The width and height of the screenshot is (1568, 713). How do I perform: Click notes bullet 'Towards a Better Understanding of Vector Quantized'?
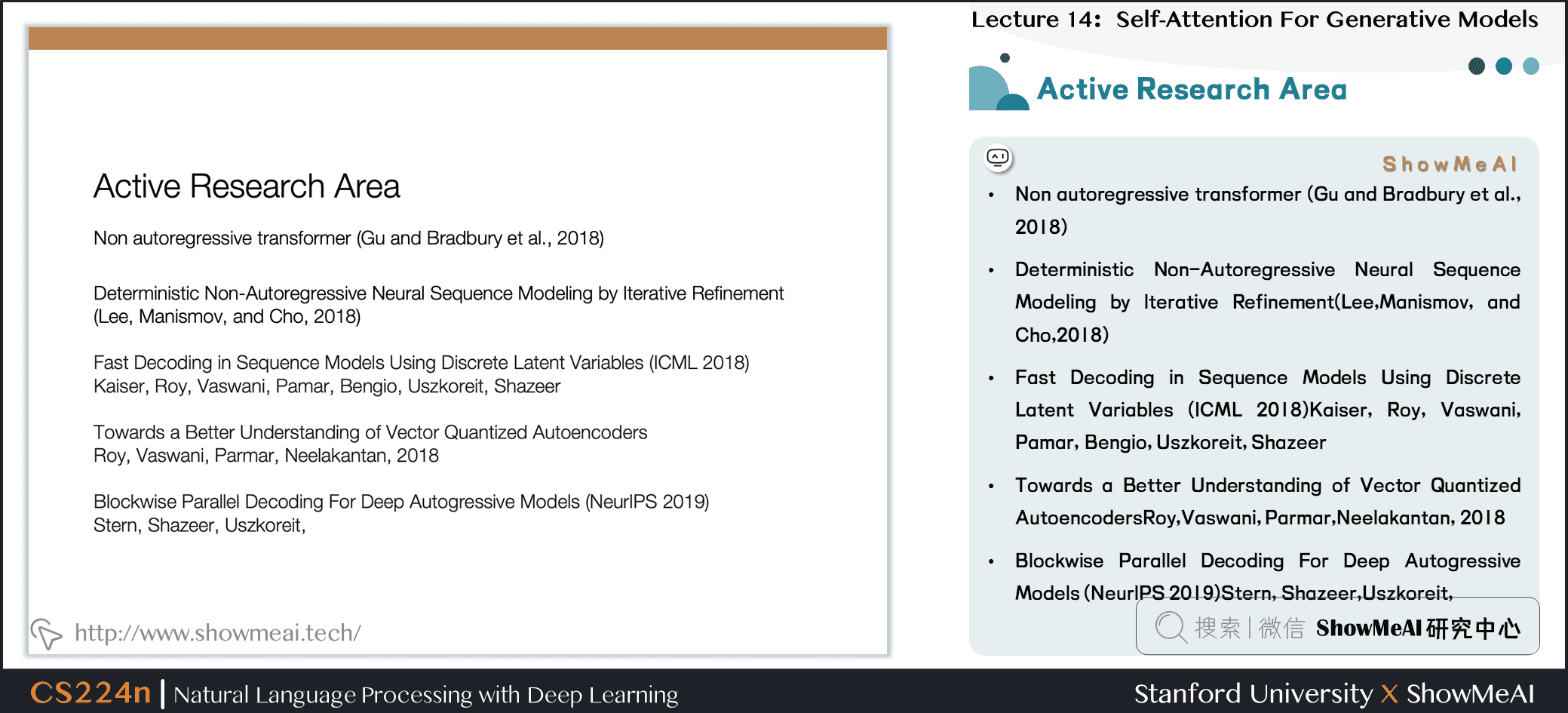[x=1267, y=501]
